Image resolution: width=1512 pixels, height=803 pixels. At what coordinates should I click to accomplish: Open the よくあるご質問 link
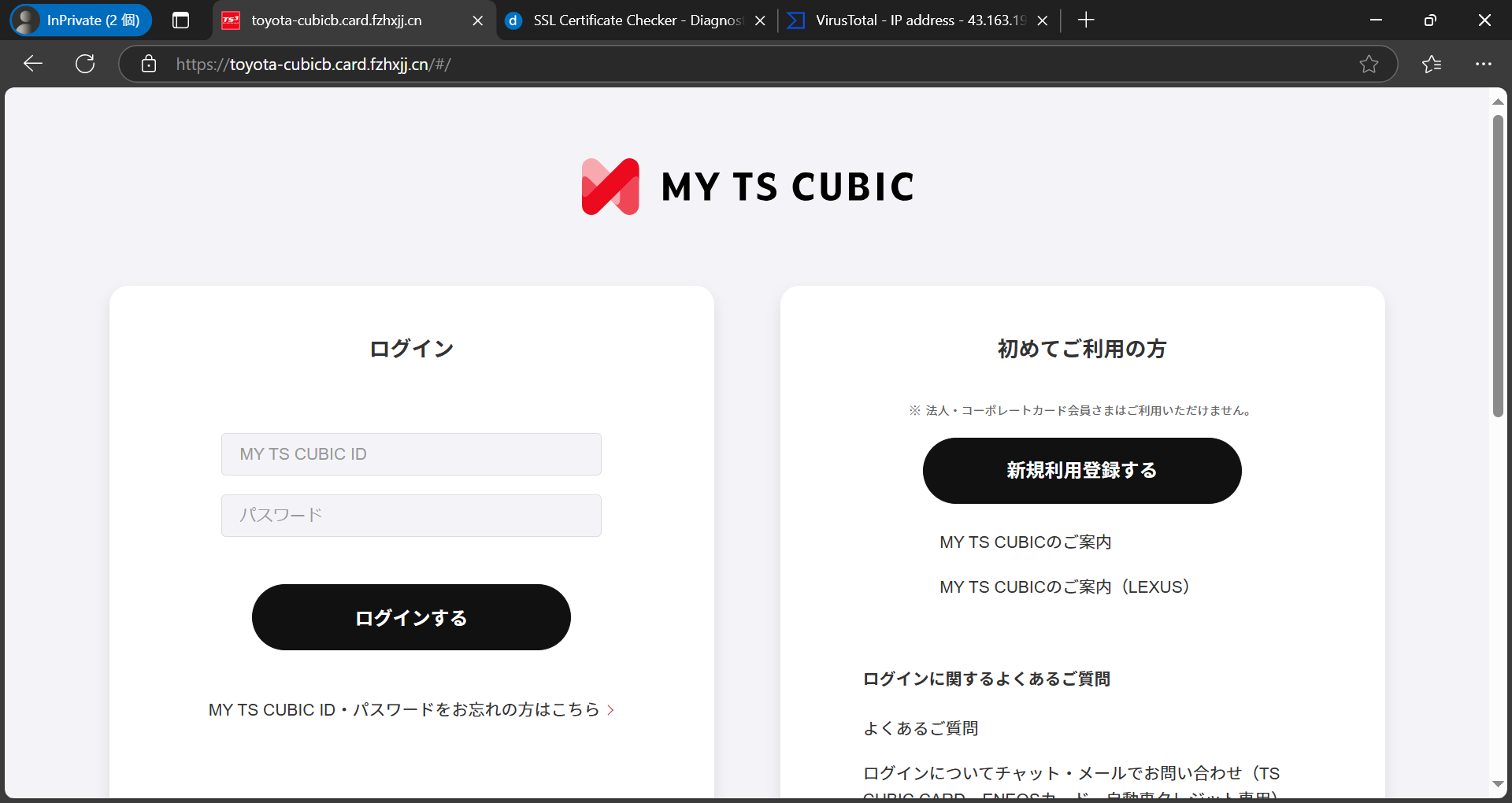coord(921,729)
